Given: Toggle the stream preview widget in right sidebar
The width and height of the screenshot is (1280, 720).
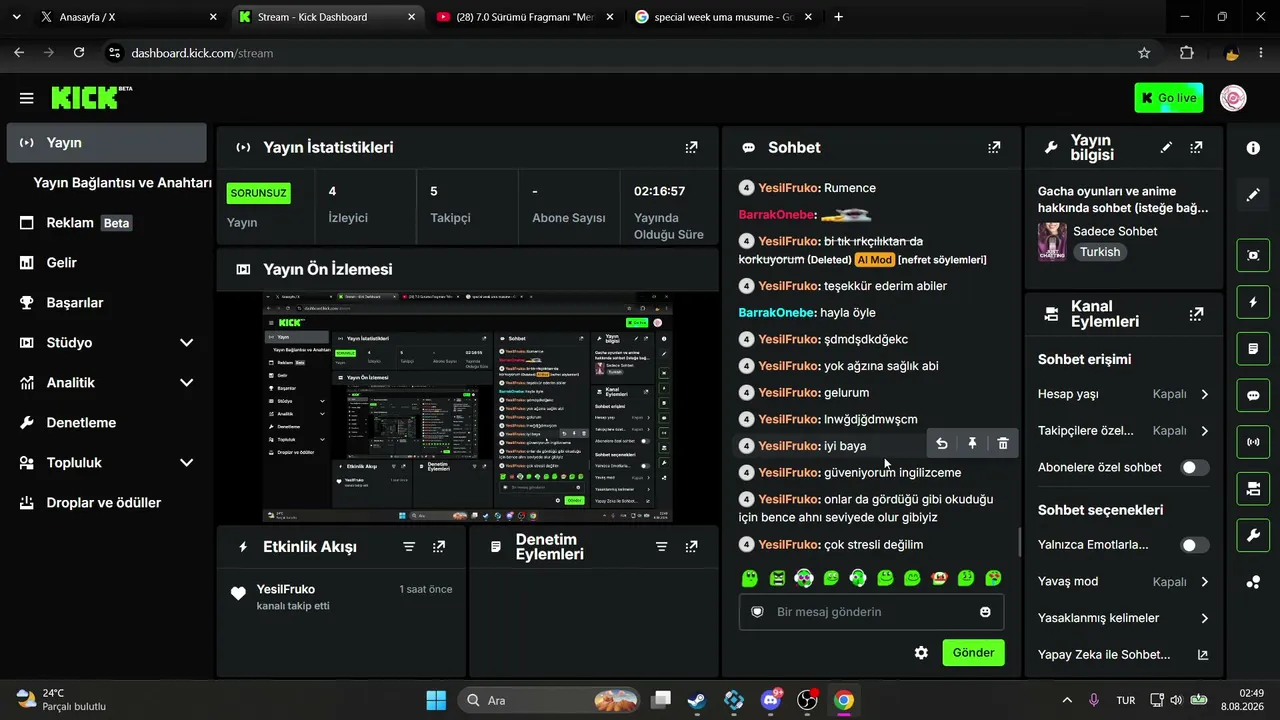Looking at the screenshot, I should click(1253, 255).
